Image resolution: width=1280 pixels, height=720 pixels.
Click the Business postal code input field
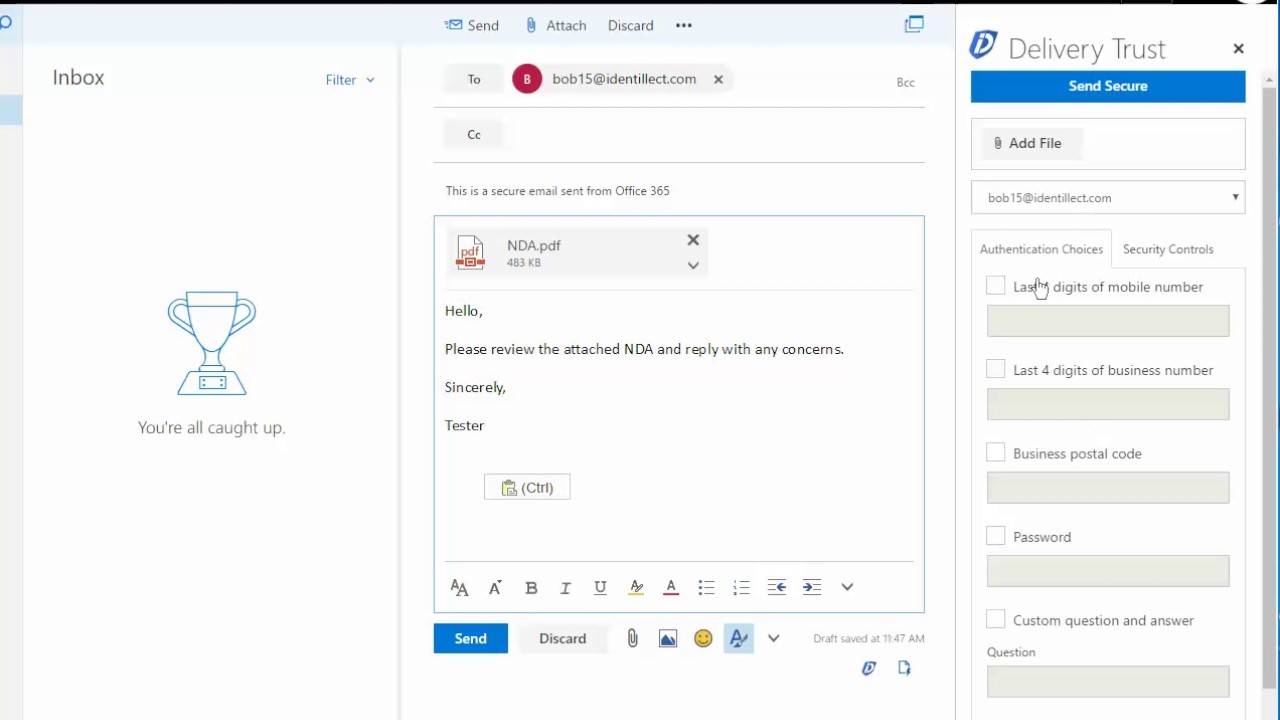[x=1108, y=488]
